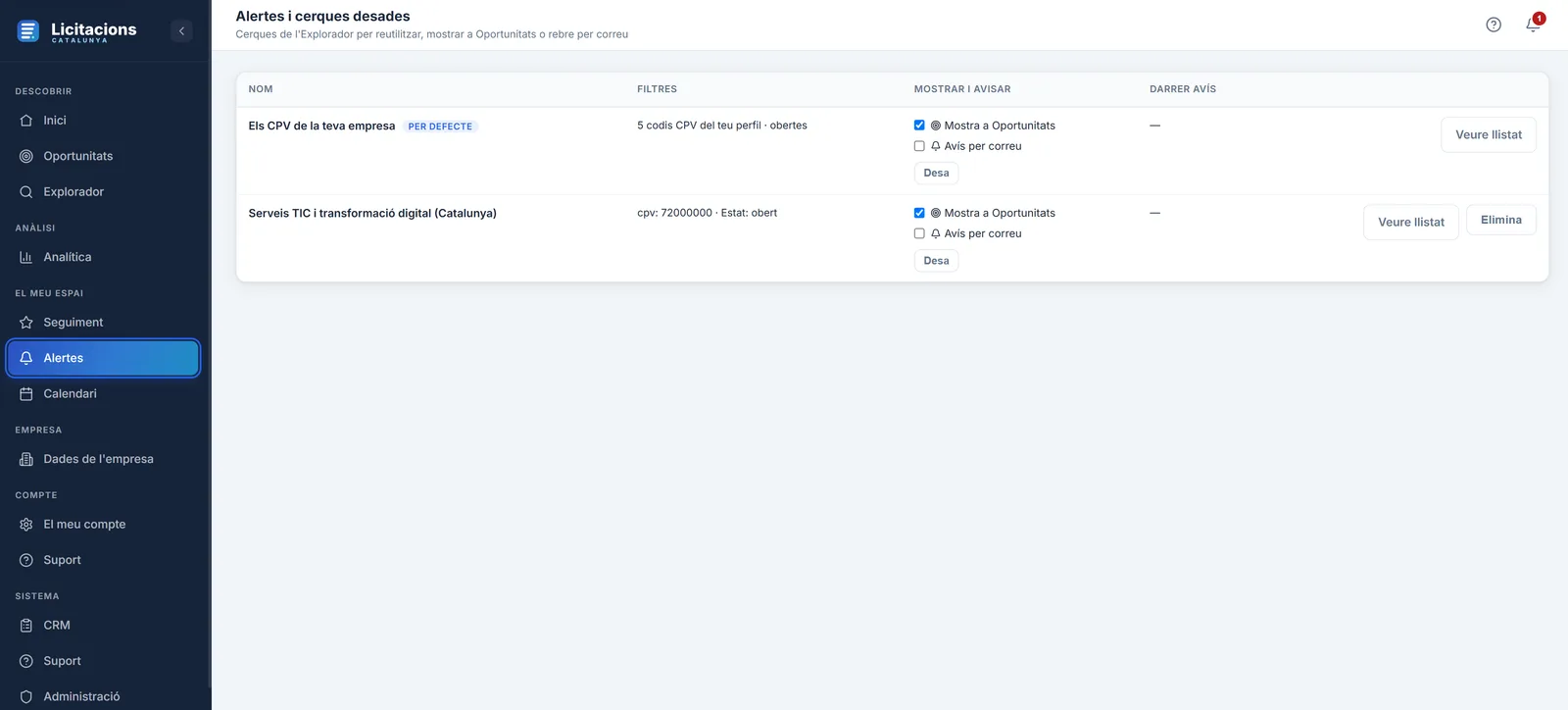Uncheck Mostra a Oportunitats for CPV de la teva empresa
Image resolution: width=1568 pixels, height=710 pixels.
coord(919,126)
